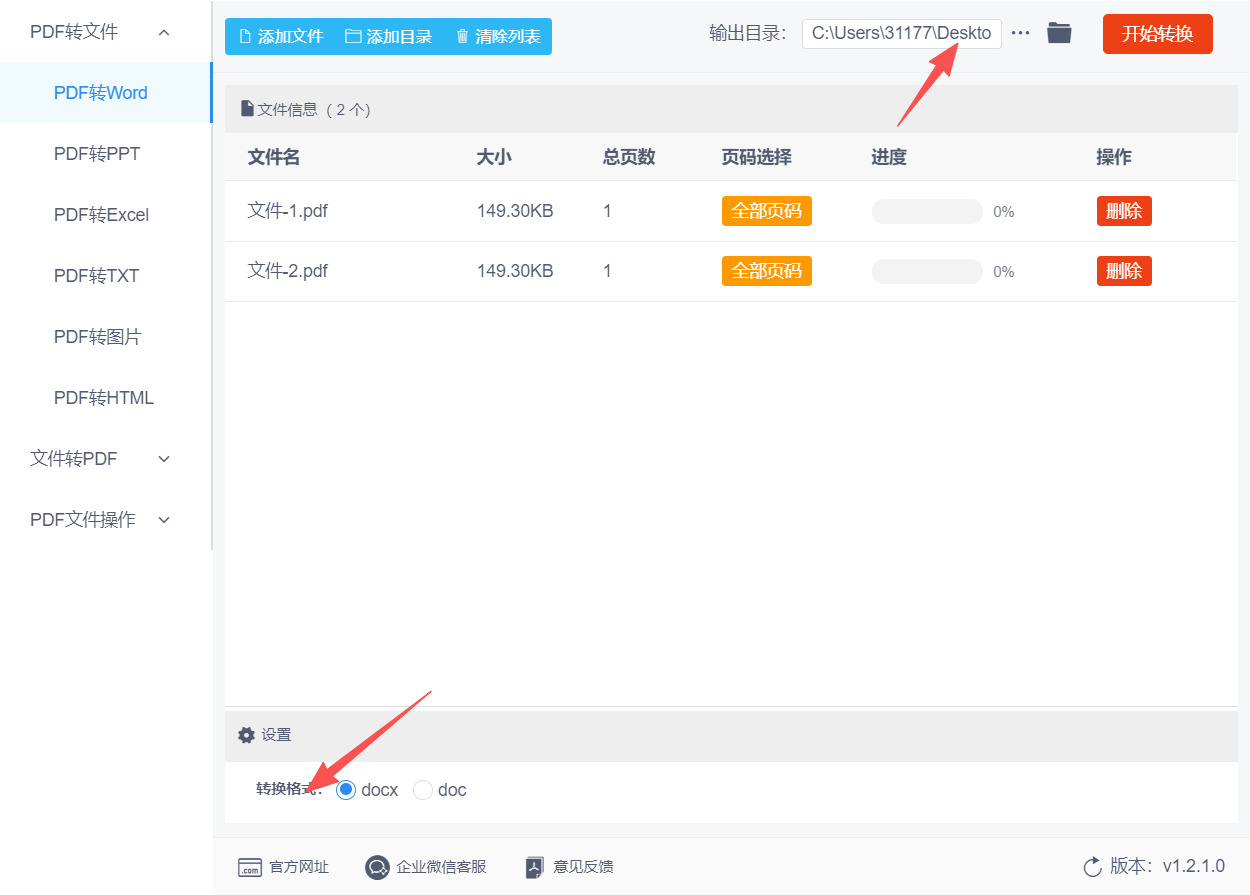
Task: Click the 总页数 column header
Action: [629, 157]
